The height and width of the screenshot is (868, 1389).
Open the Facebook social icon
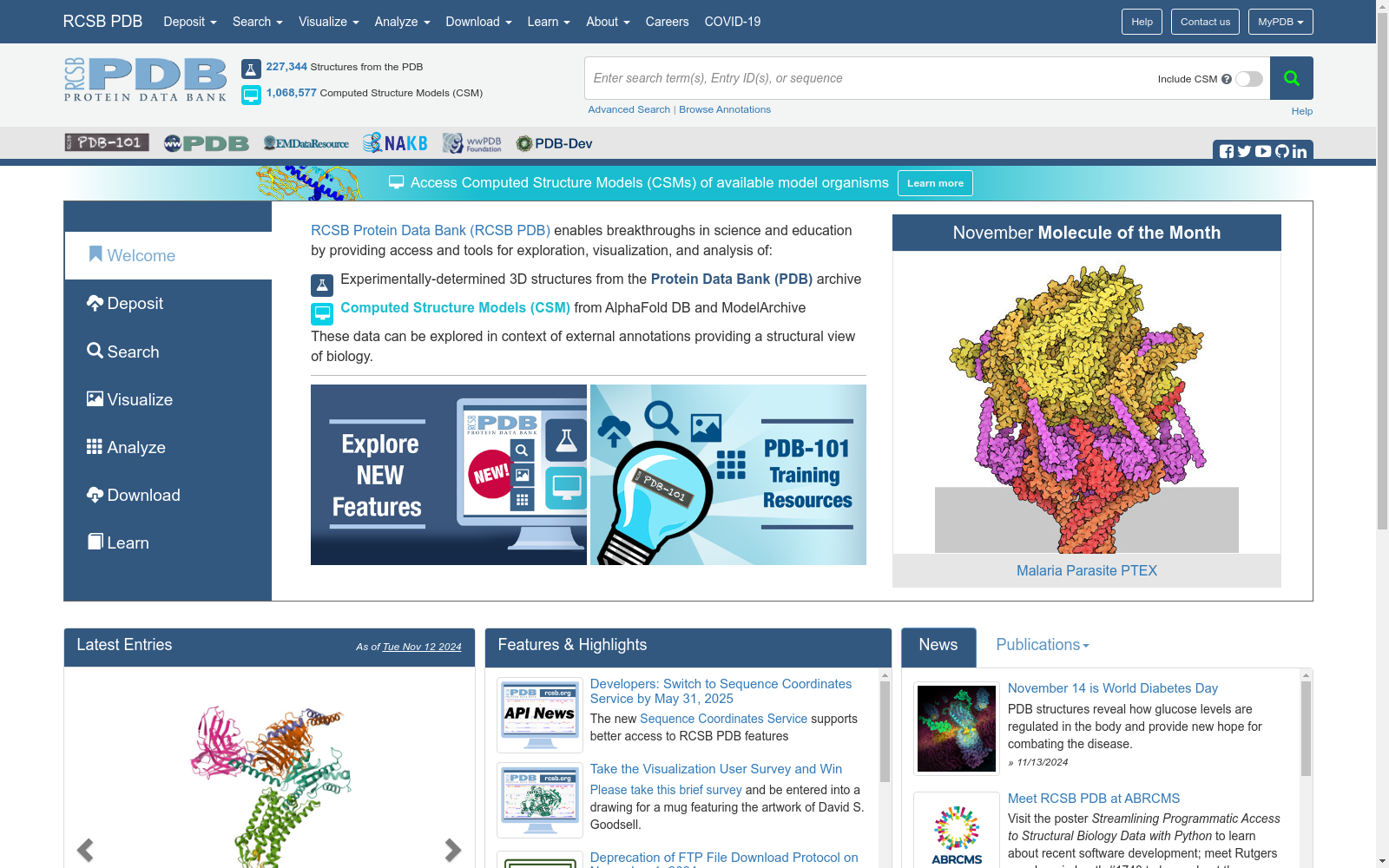click(1227, 151)
